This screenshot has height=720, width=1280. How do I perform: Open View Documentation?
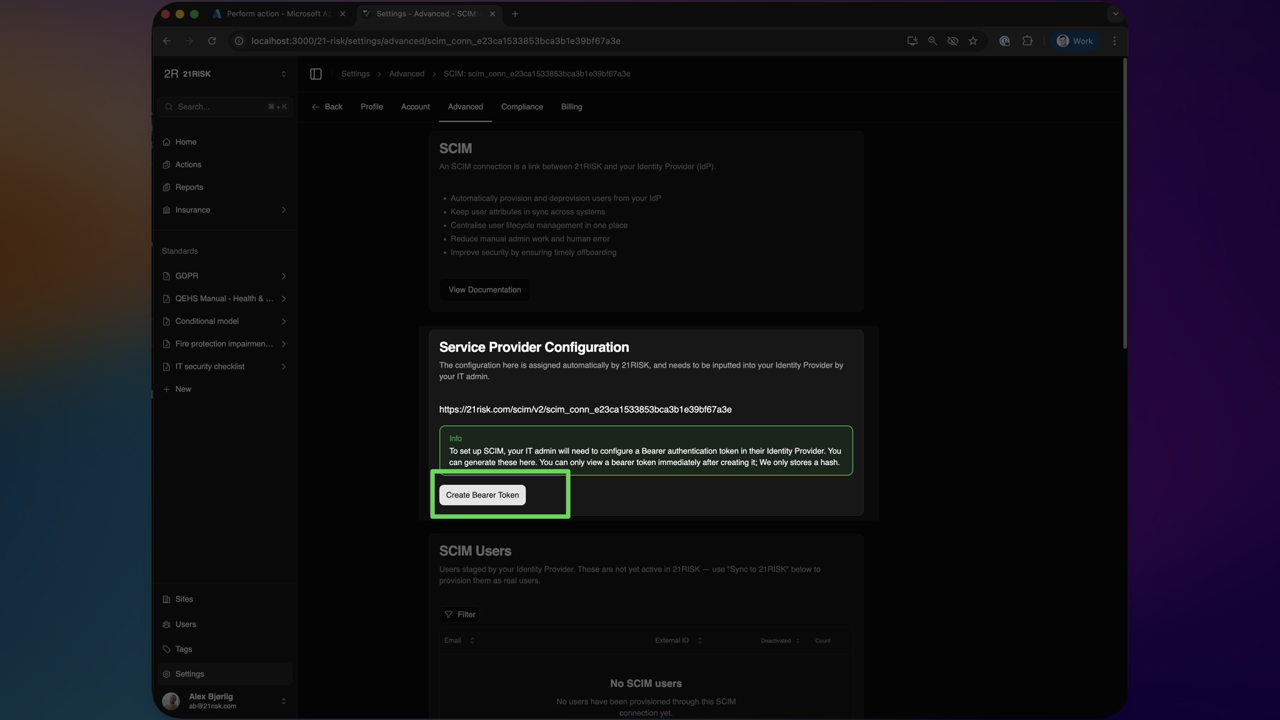[484, 289]
